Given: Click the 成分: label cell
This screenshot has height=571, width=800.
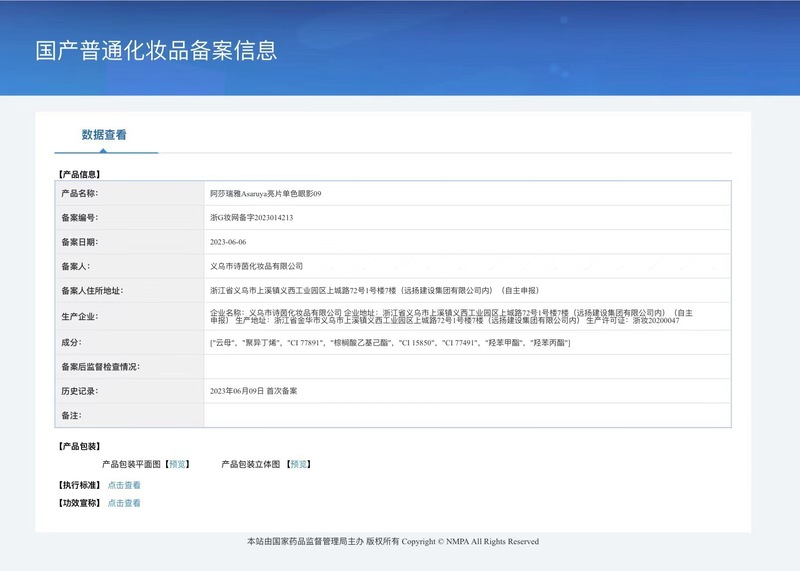Looking at the screenshot, I should [130, 342].
